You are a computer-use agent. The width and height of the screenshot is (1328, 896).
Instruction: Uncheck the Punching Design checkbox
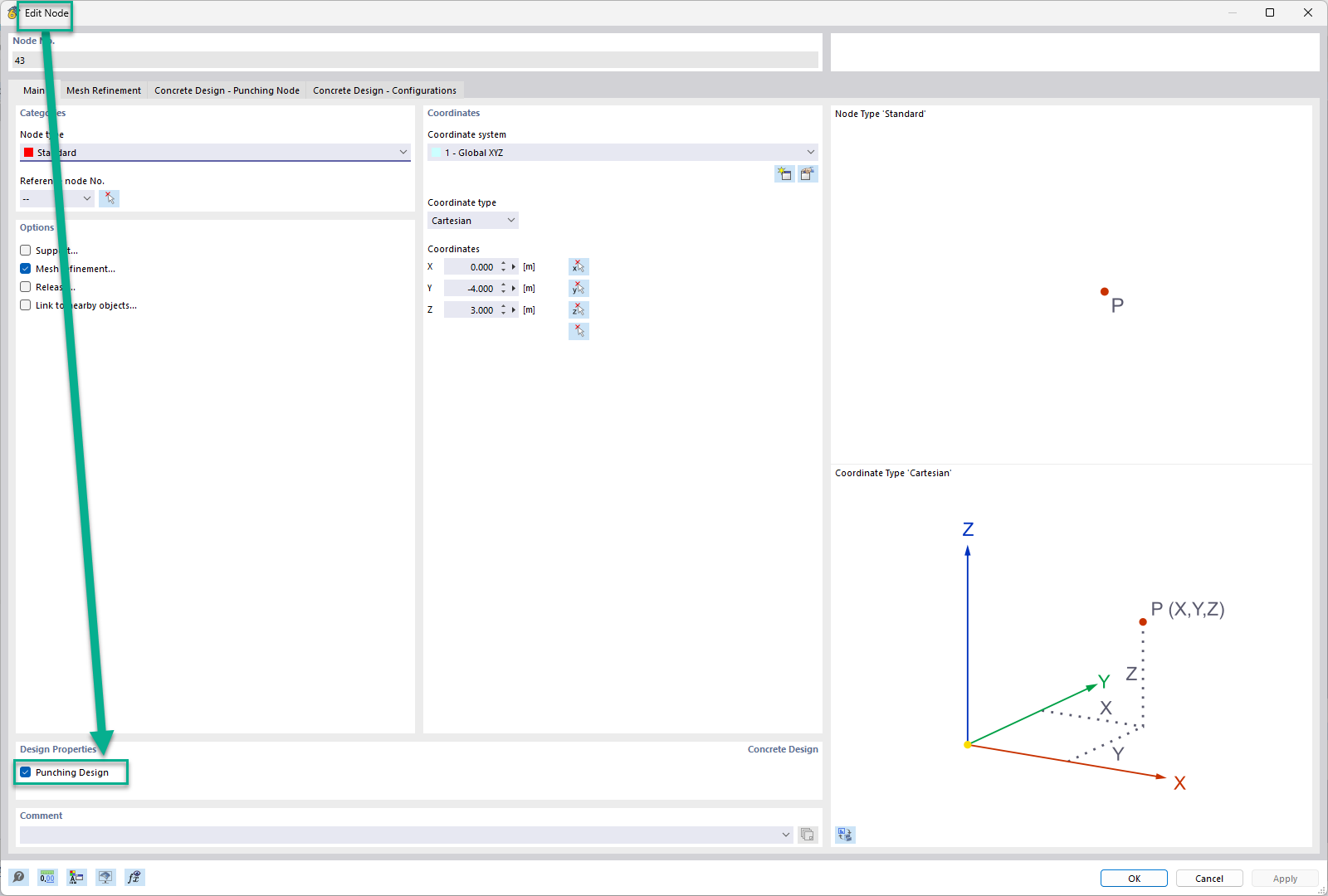24,772
